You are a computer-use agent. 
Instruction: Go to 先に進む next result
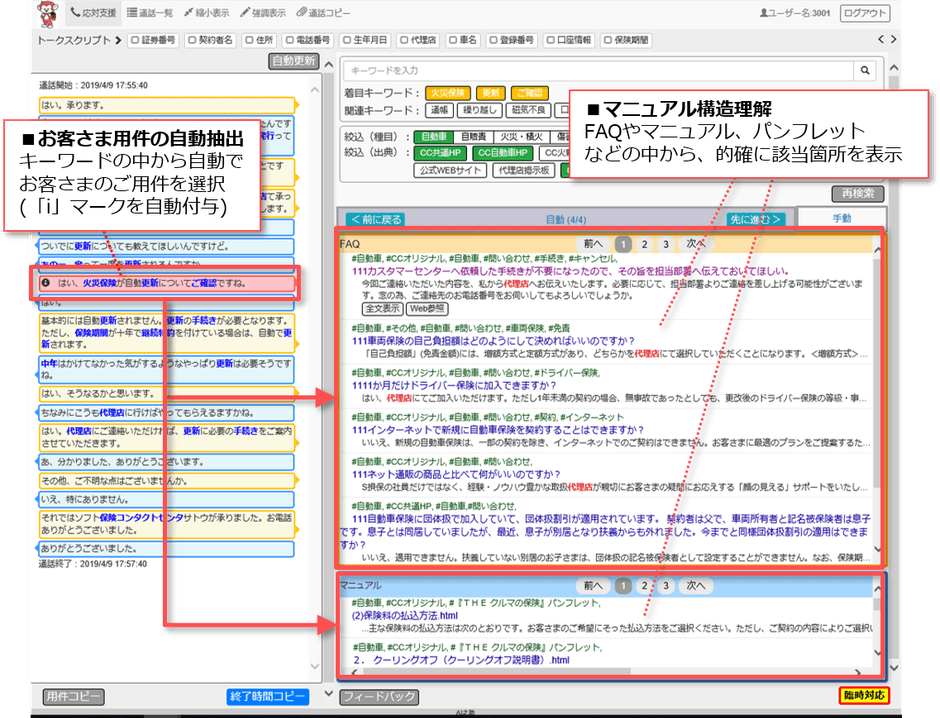point(756,219)
